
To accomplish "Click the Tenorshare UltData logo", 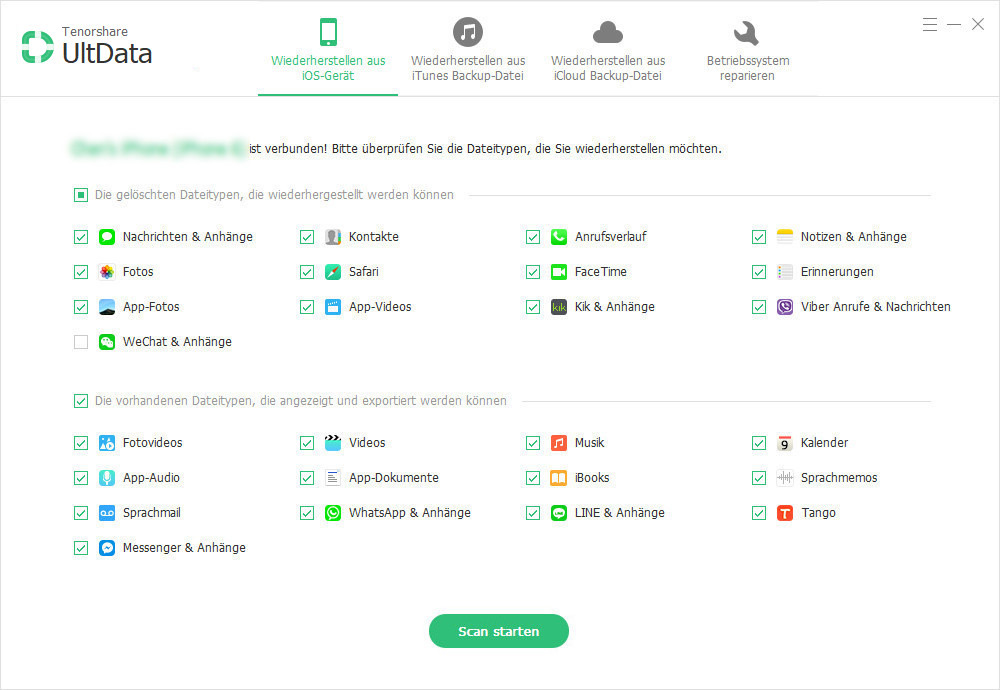I will coord(87,46).
